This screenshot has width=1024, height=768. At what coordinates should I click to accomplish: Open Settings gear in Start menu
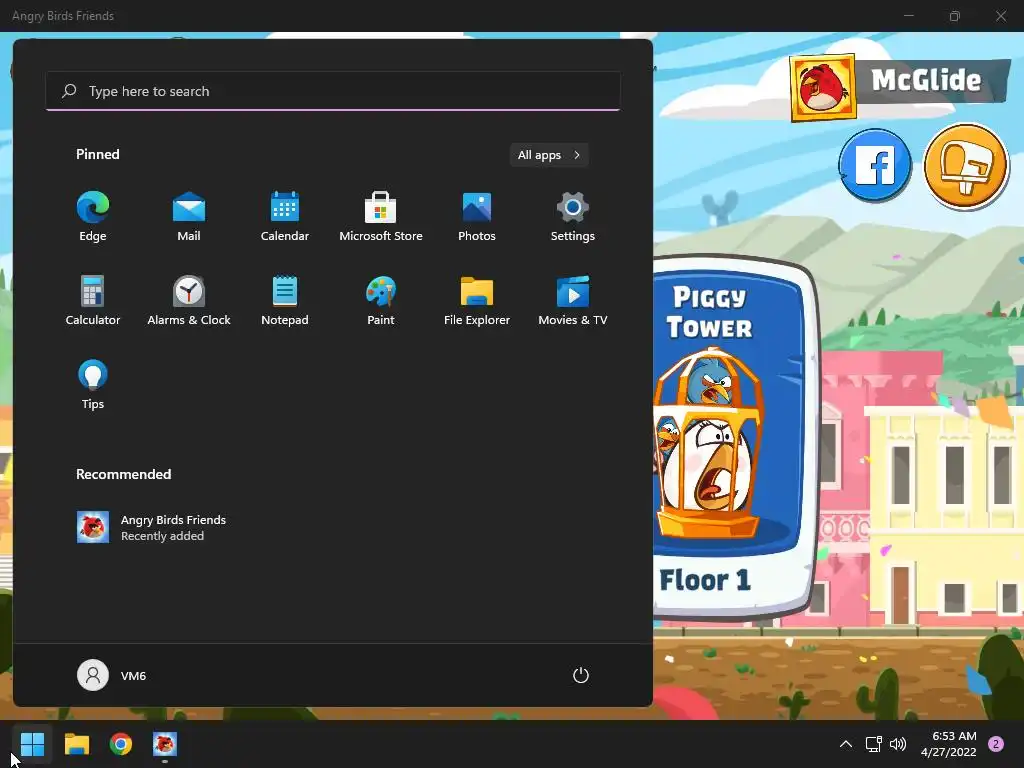(573, 217)
